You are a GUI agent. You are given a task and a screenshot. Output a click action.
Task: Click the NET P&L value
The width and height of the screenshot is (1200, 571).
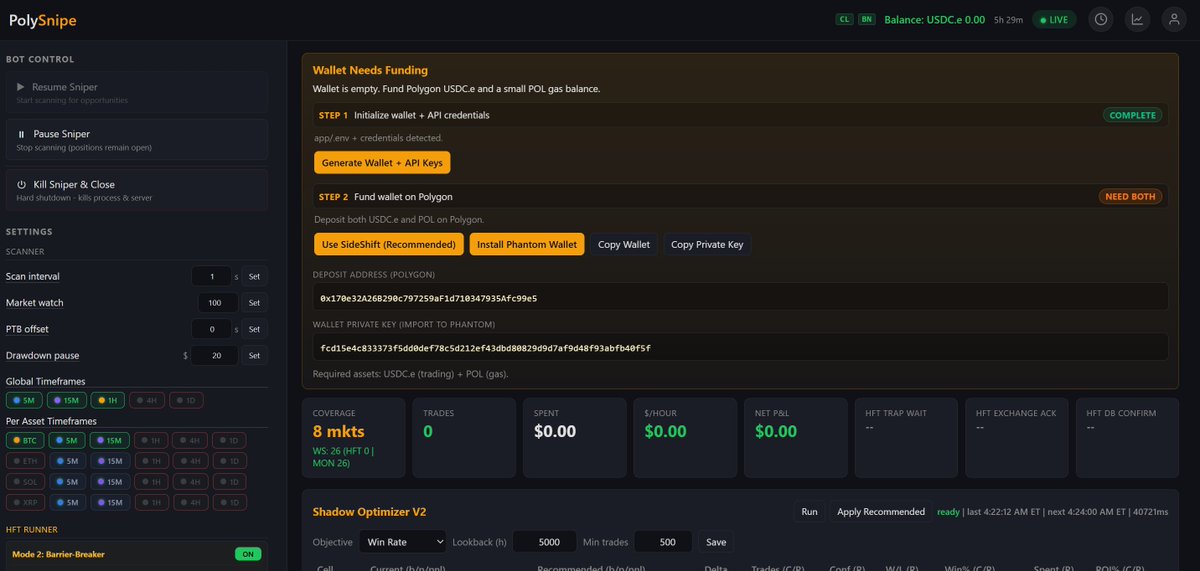tap(776, 432)
